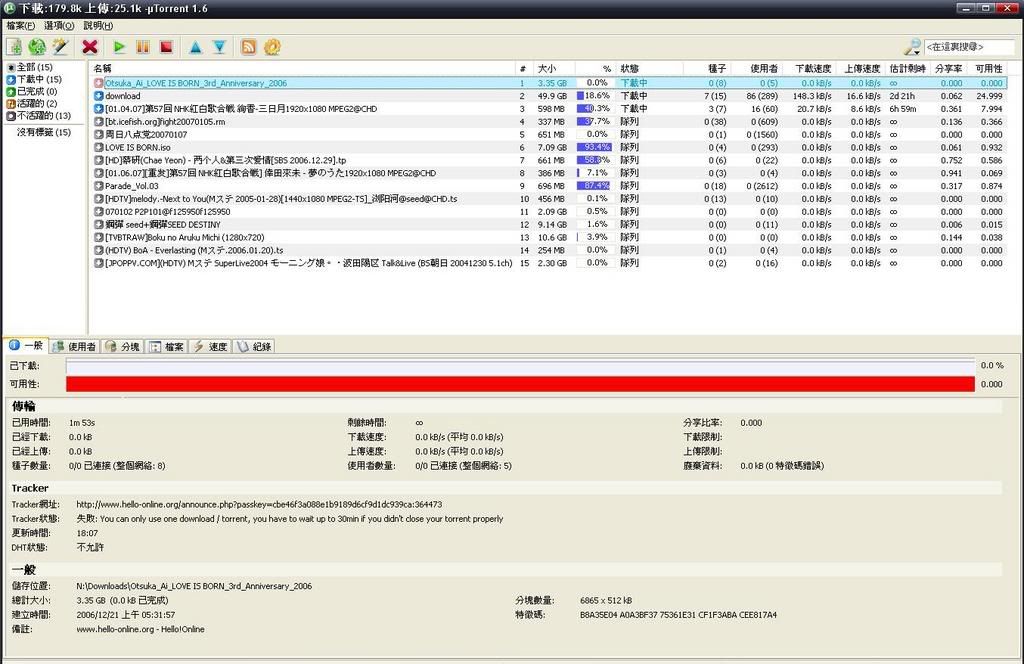The width and height of the screenshot is (1024, 664).
Task: Switch to the 速度 tab
Action: (210, 347)
